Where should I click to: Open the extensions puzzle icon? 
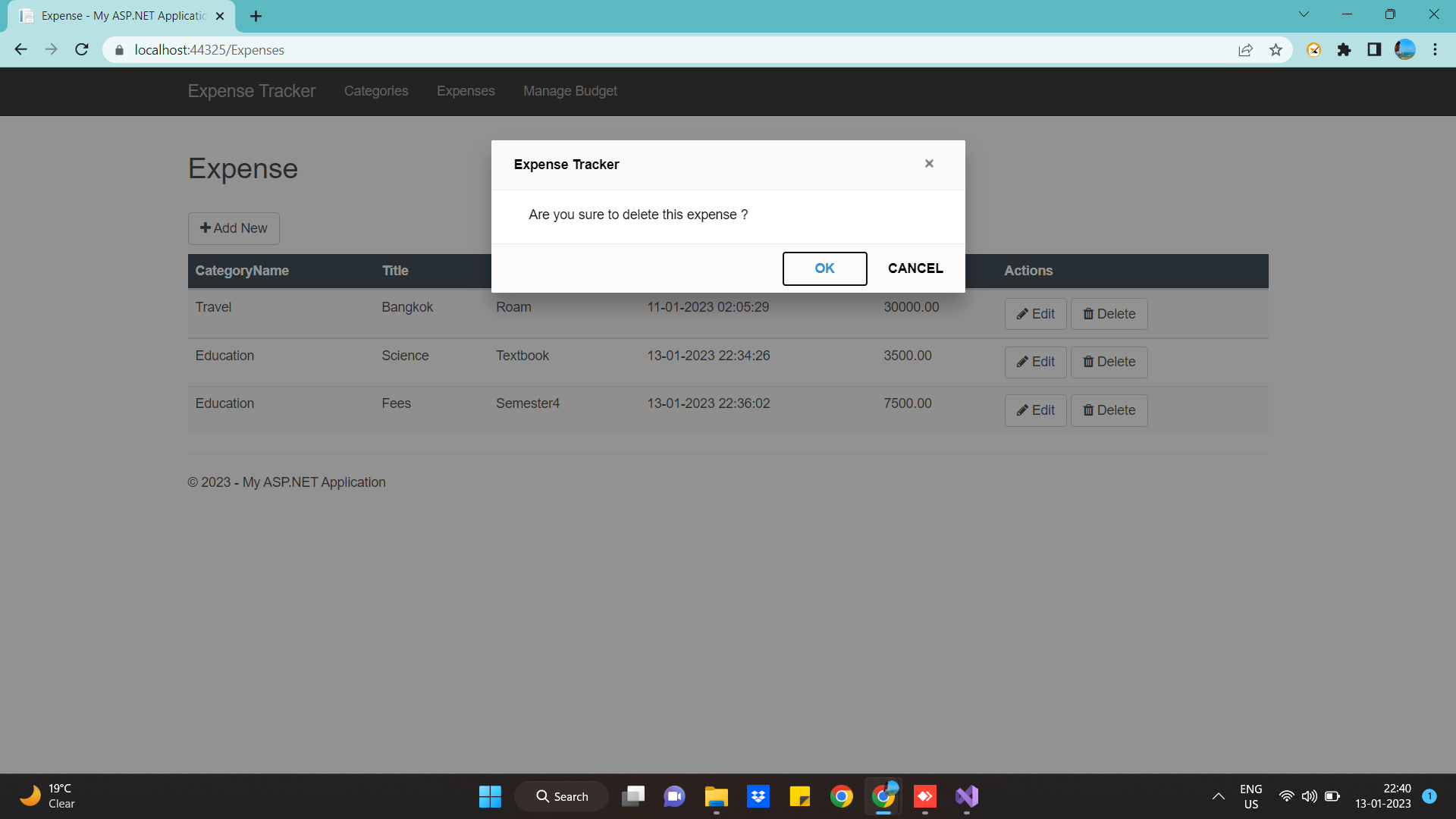coord(1345,49)
